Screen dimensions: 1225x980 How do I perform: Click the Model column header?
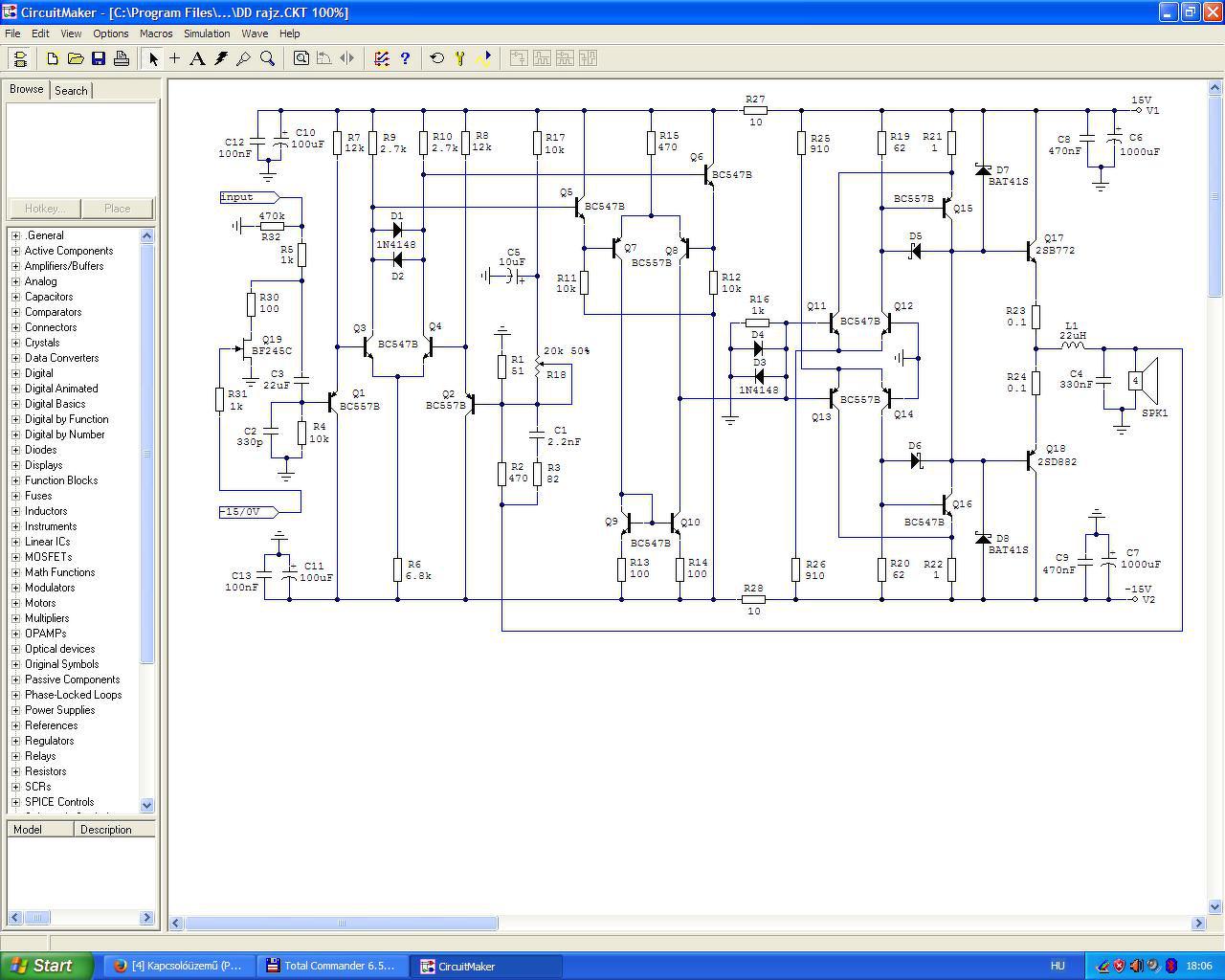[x=40, y=830]
